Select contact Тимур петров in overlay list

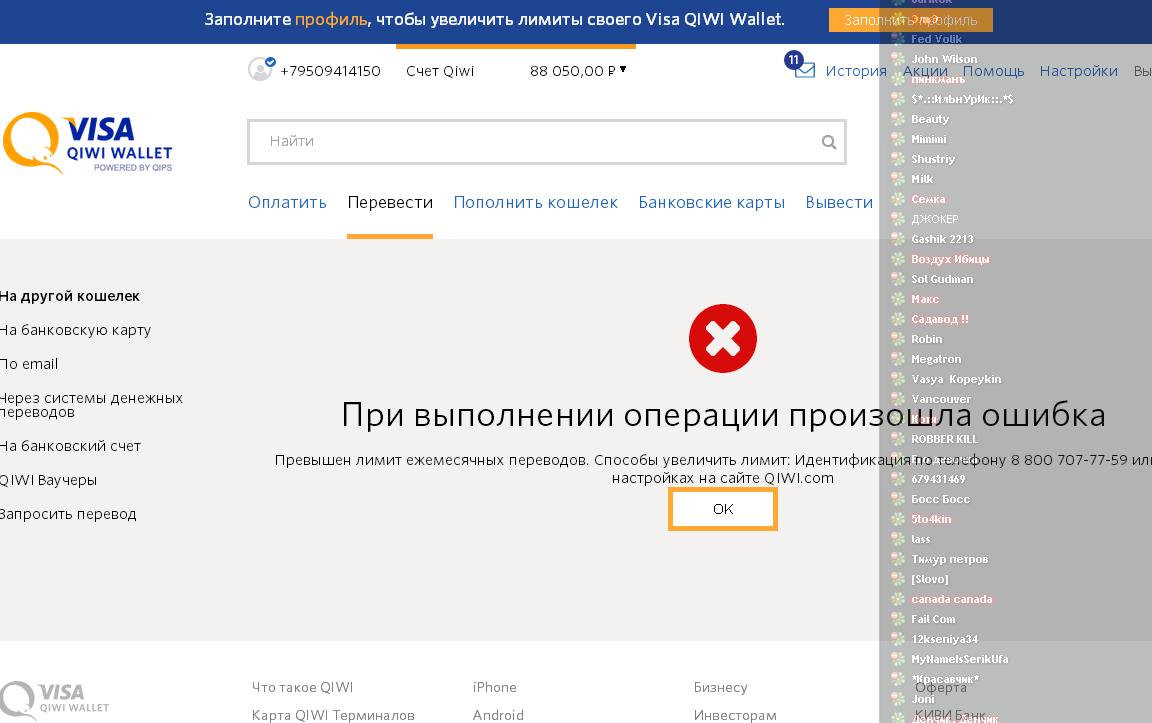point(949,559)
